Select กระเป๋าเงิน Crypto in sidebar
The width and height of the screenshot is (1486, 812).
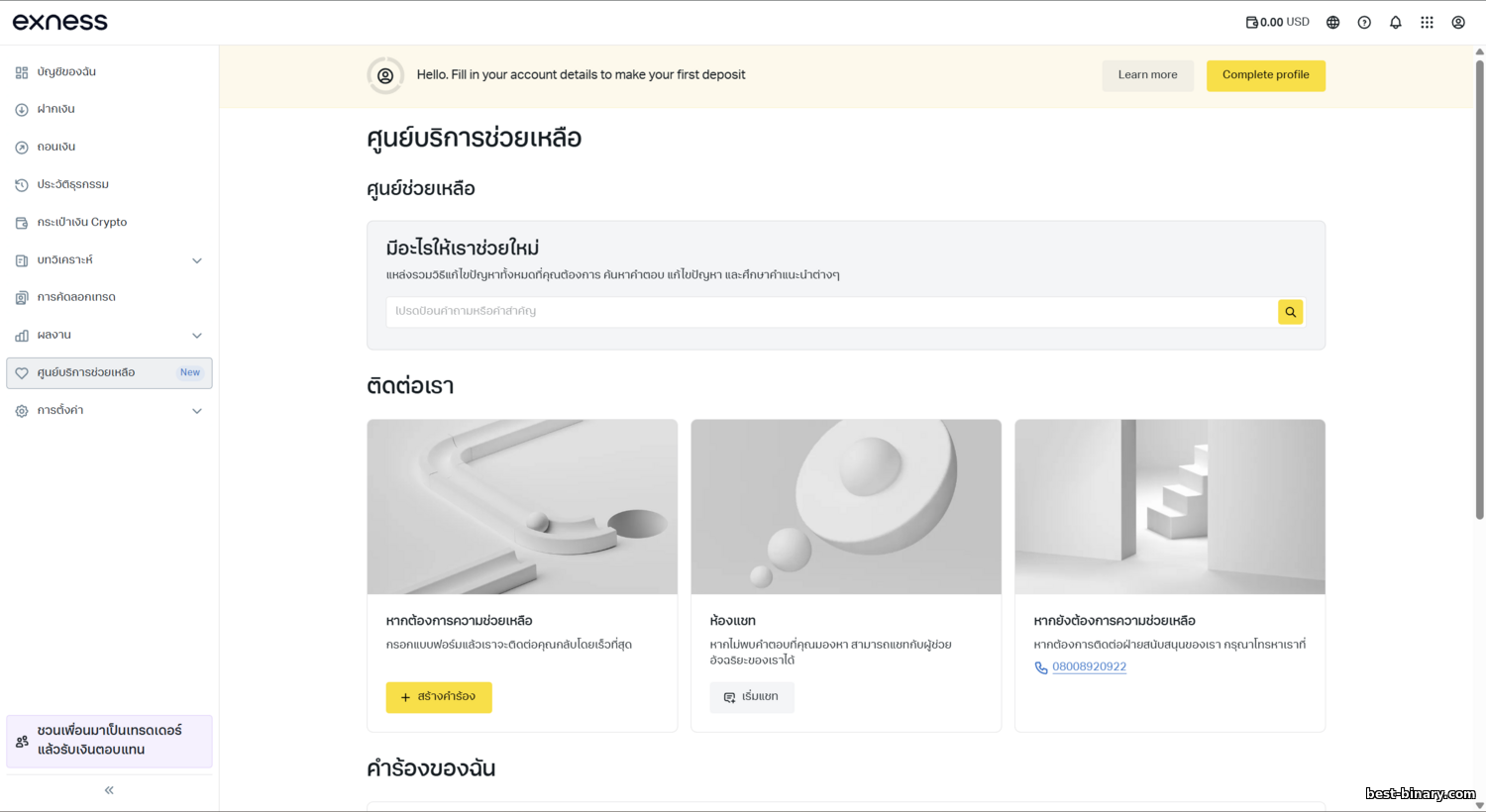point(82,223)
